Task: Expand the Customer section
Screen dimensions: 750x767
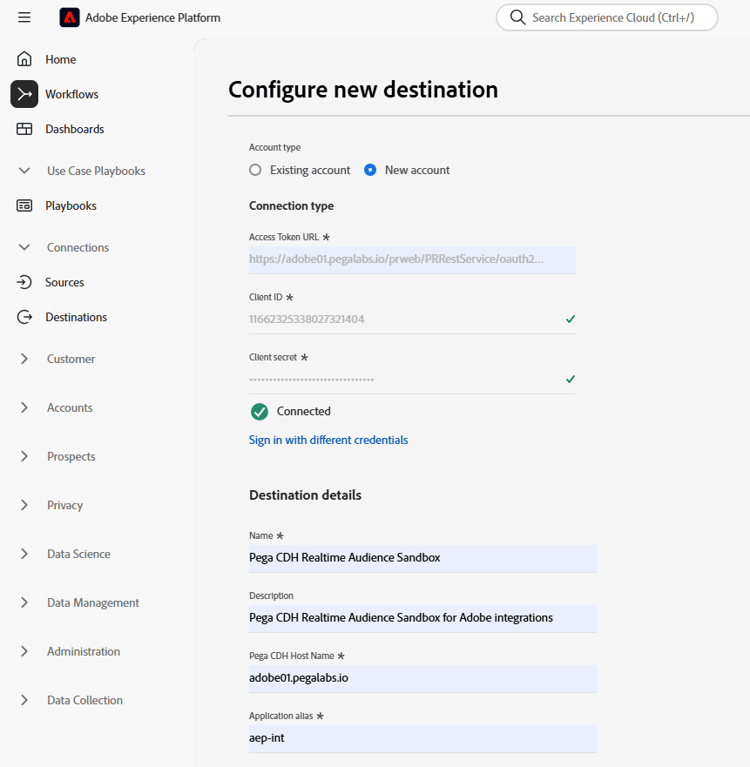Action: [24, 358]
